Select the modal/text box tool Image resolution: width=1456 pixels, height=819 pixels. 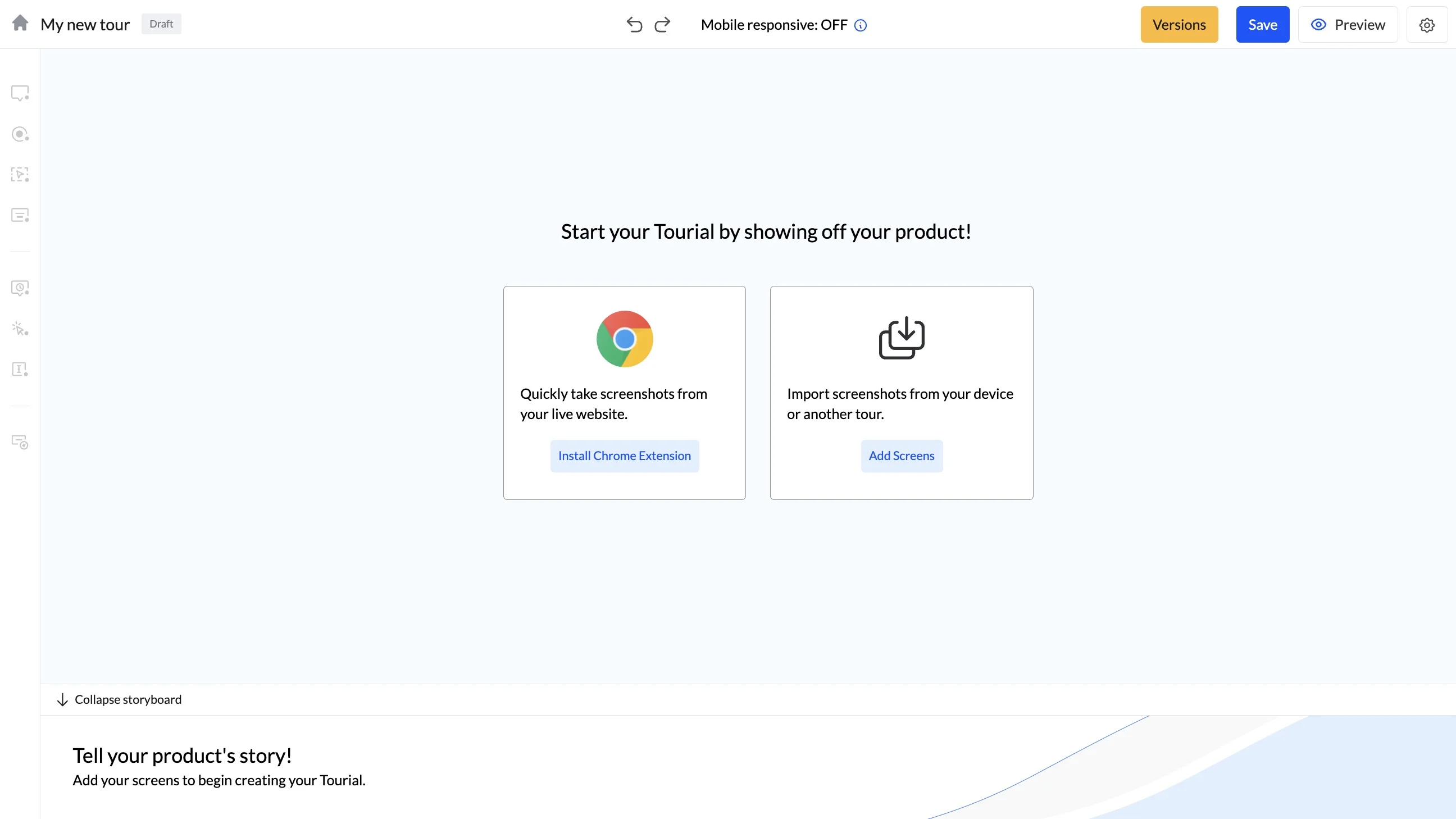20,215
